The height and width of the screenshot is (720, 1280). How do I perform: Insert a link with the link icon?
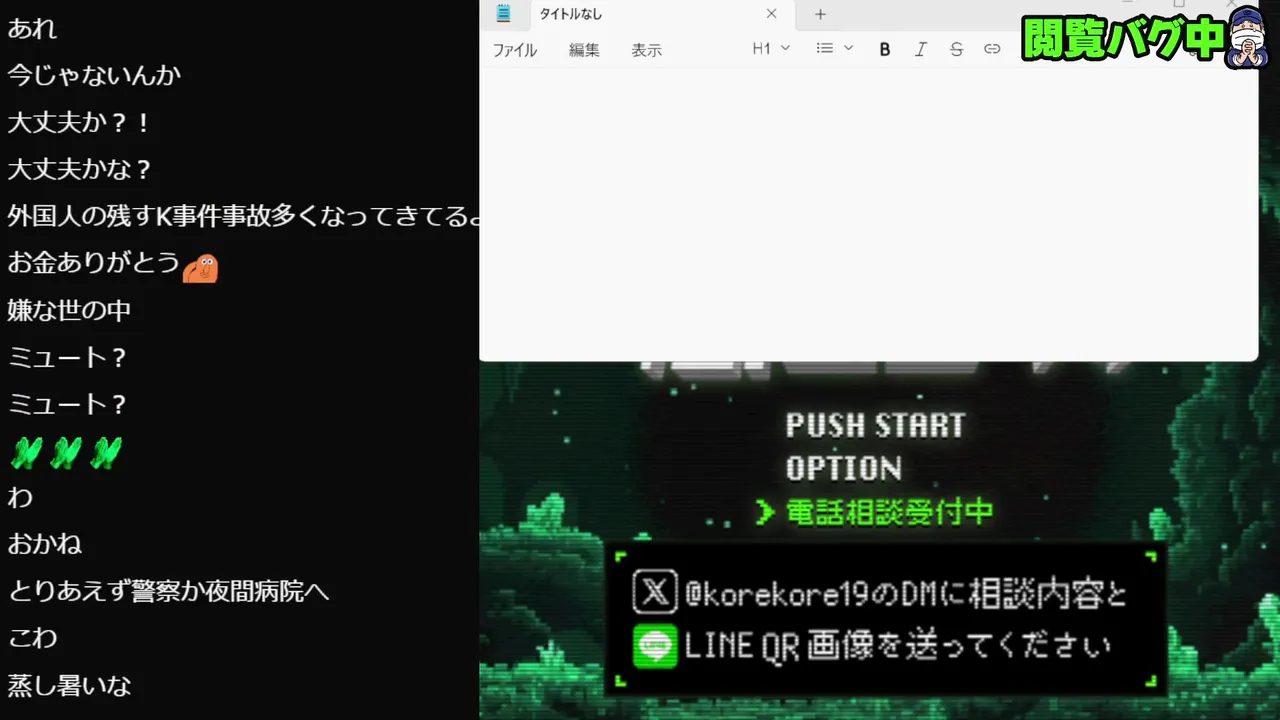coord(992,49)
